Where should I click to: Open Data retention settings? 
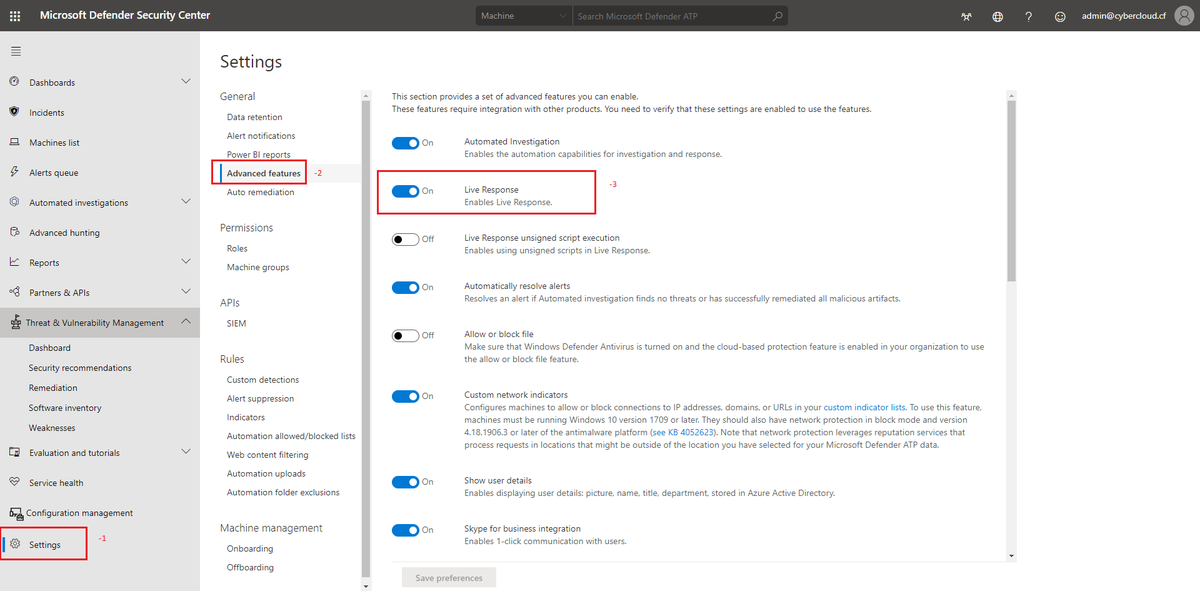[254, 117]
